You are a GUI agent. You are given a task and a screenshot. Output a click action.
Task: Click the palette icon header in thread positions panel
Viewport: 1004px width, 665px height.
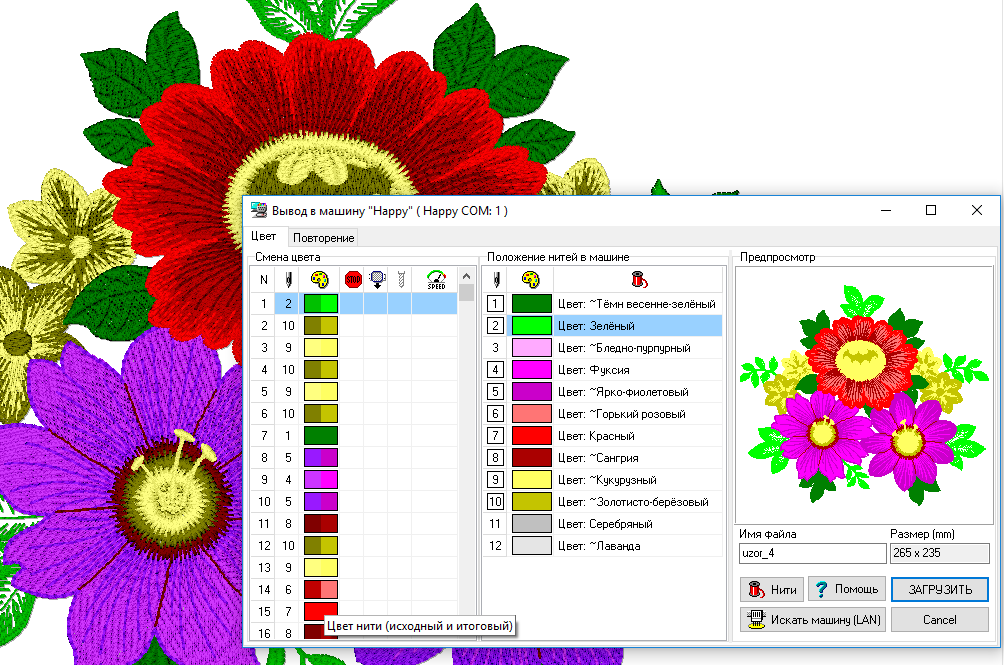pyautogui.click(x=531, y=280)
